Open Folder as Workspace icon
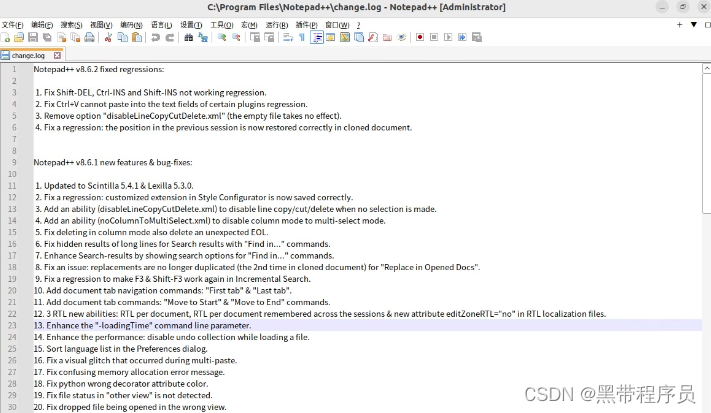 coord(387,38)
